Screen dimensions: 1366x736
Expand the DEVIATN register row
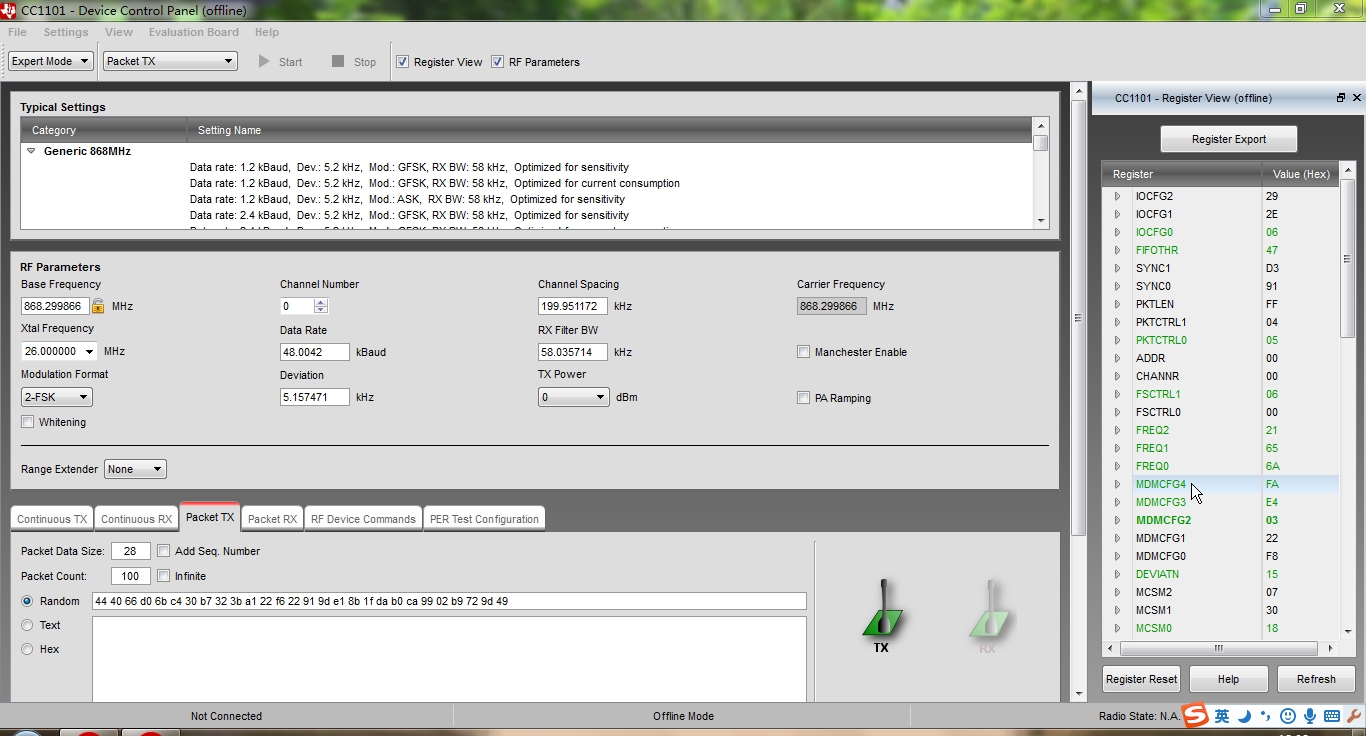tap(1118, 574)
